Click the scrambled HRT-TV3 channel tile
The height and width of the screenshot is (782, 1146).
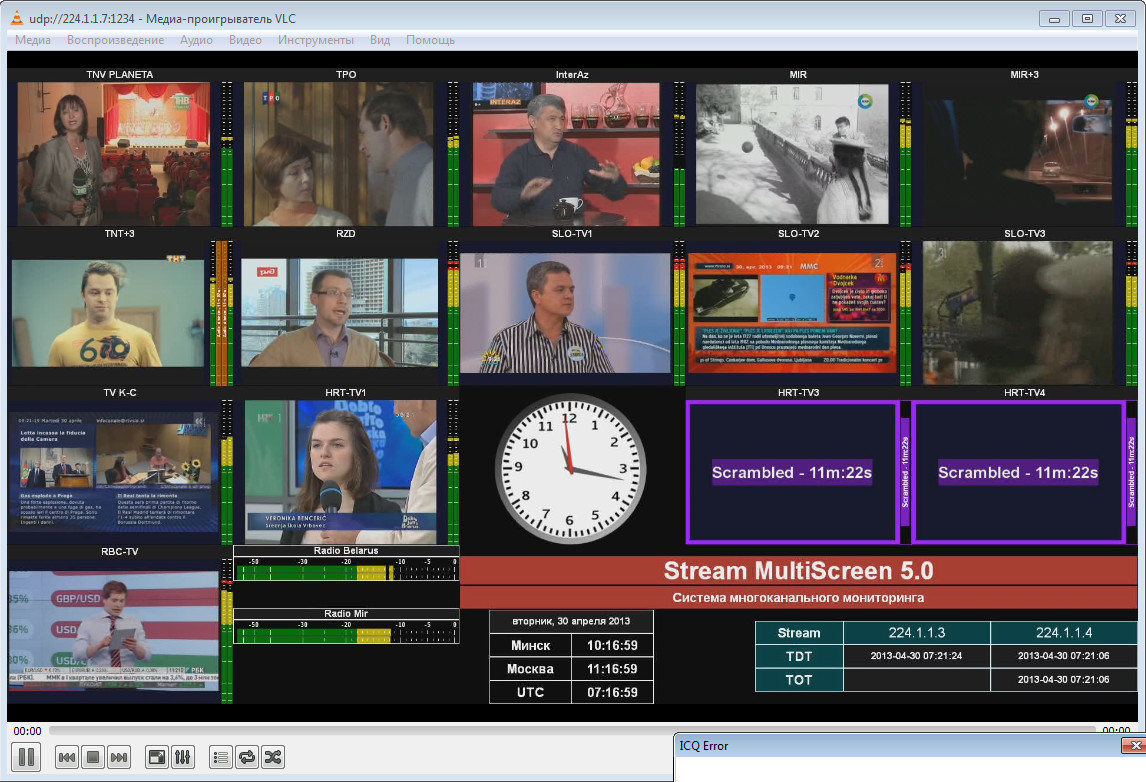(792, 472)
